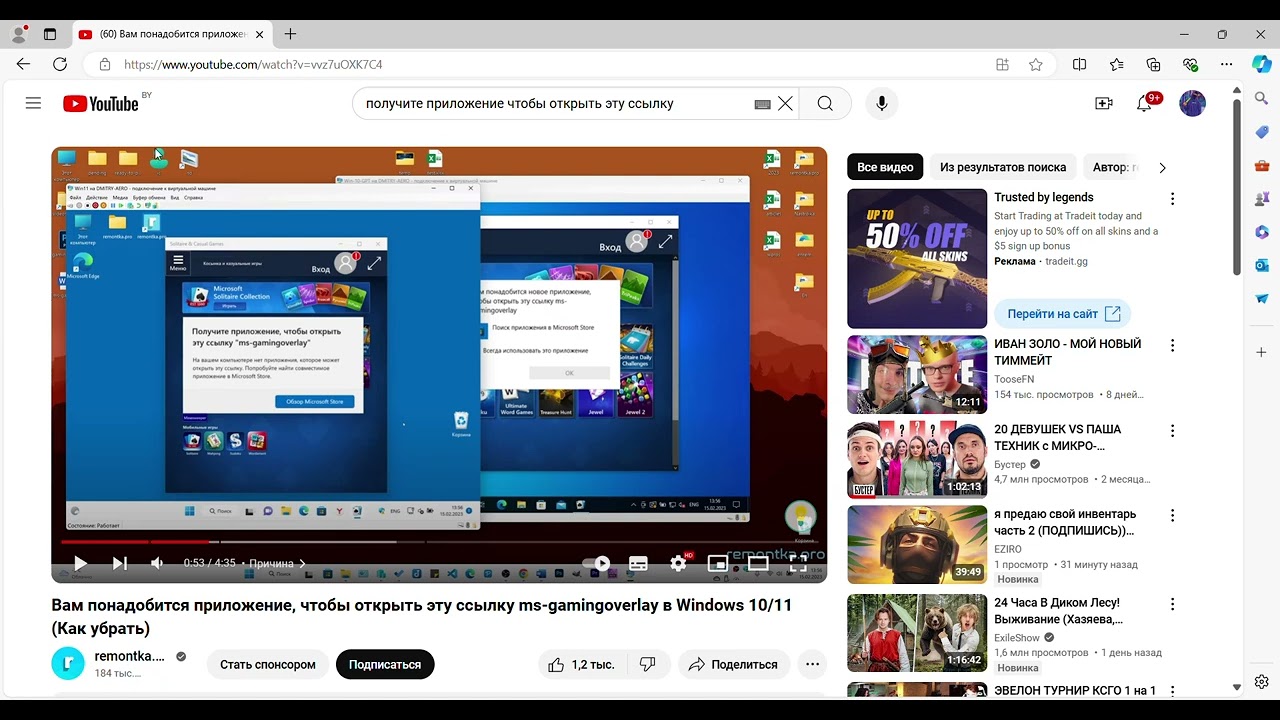Select the 'Автор' chip
This screenshot has height=720, width=1280.
(x=1112, y=167)
